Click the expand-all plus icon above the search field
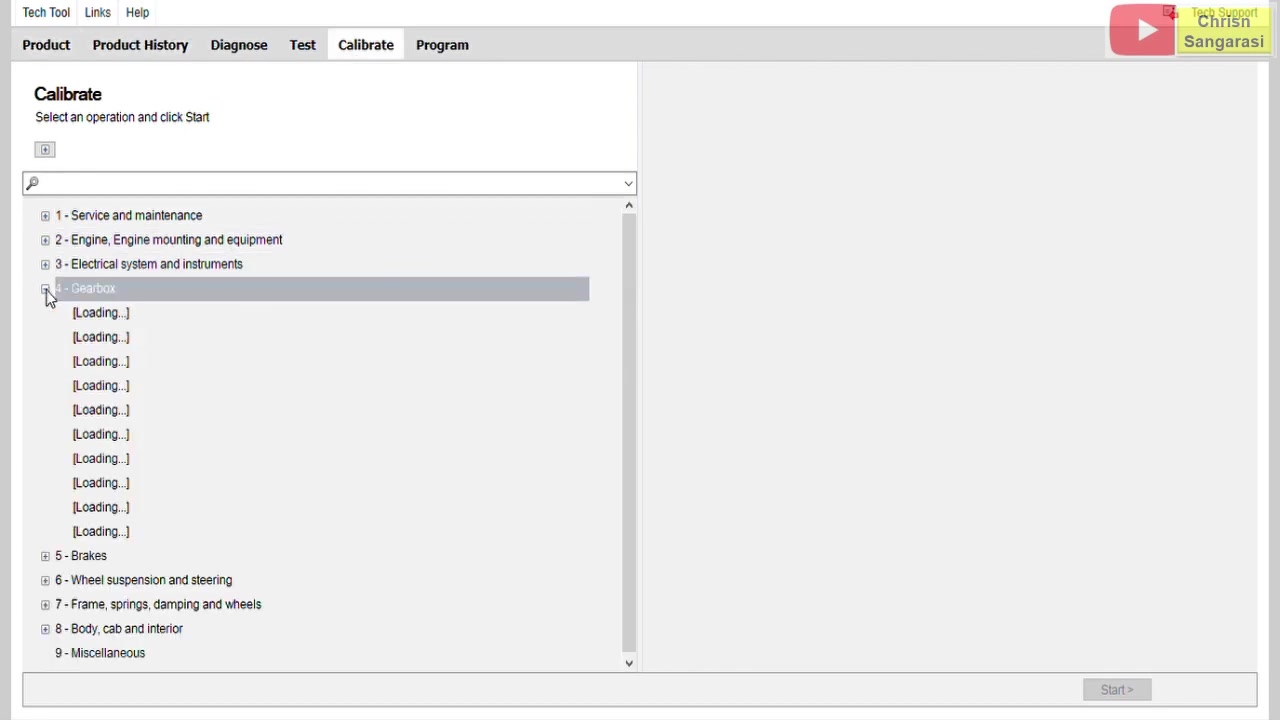The image size is (1280, 720). (x=44, y=149)
